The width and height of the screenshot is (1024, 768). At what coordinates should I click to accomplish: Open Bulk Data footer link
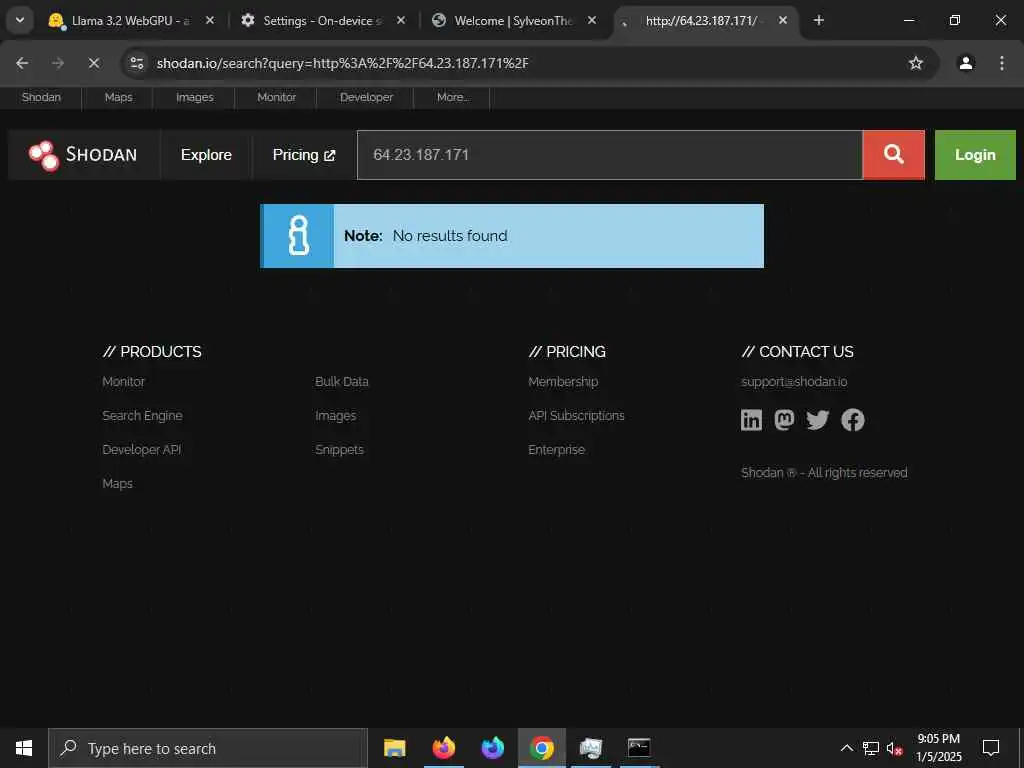(x=342, y=381)
